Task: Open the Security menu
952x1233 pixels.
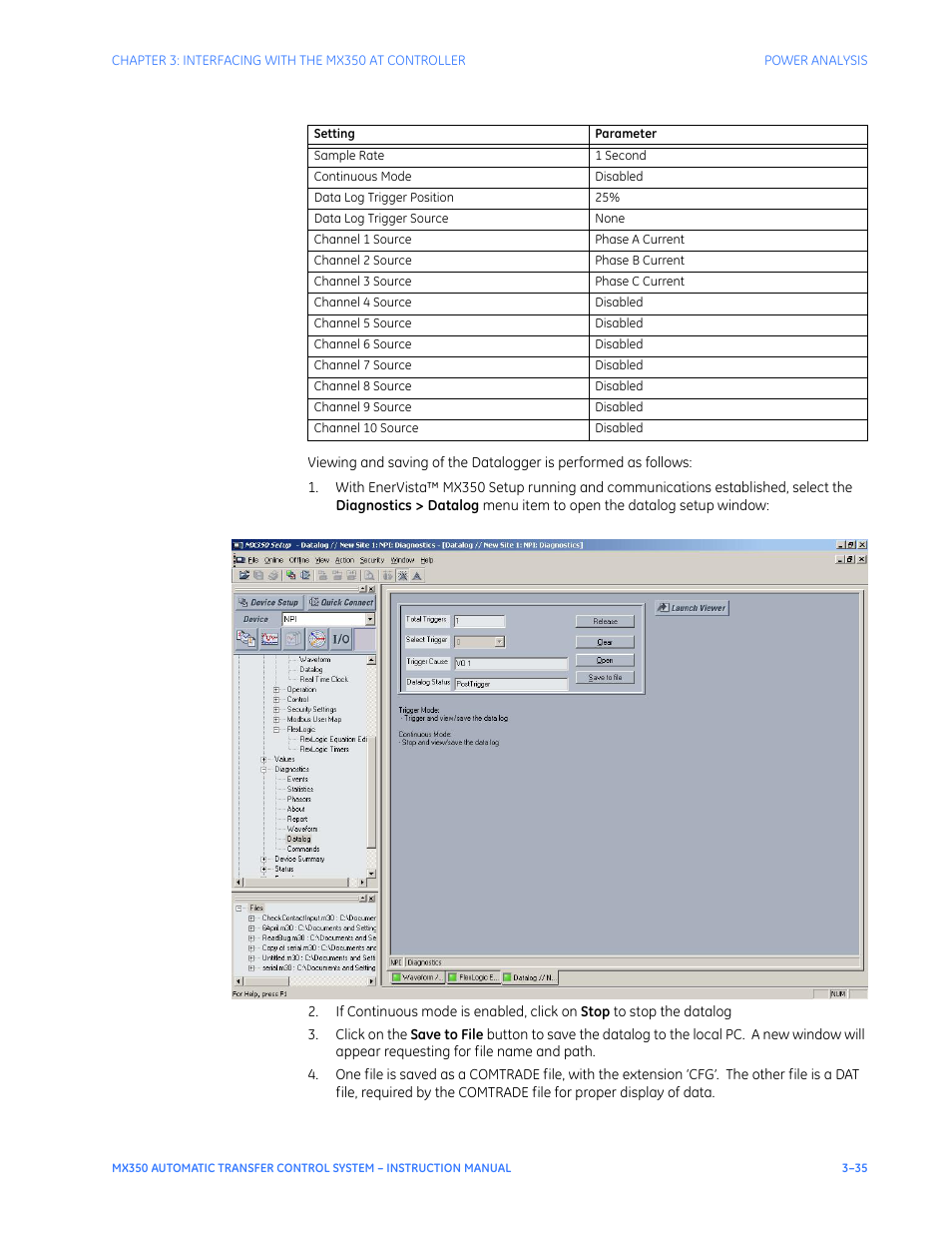Action: coord(372,560)
